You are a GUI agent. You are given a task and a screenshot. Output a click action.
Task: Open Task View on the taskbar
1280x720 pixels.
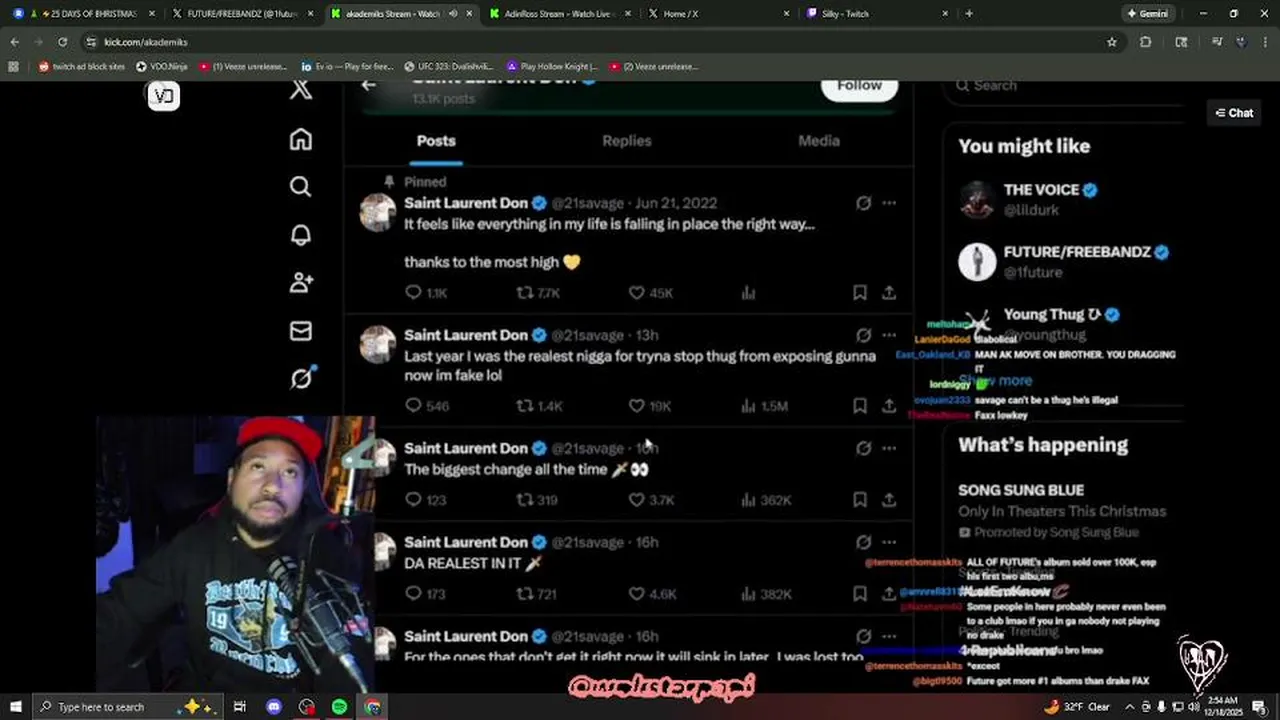click(240, 707)
